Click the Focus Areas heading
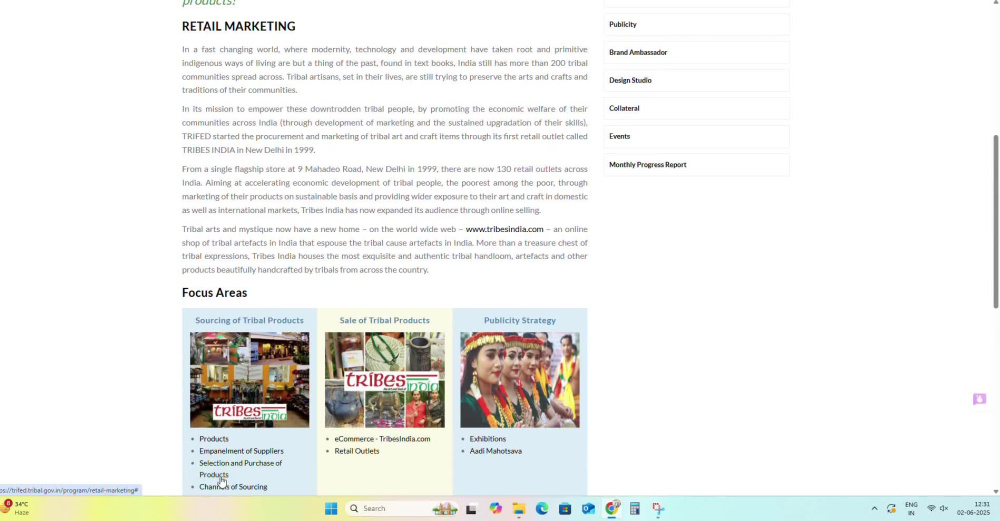Screen dimensions: 1000x521 (x=214, y=293)
